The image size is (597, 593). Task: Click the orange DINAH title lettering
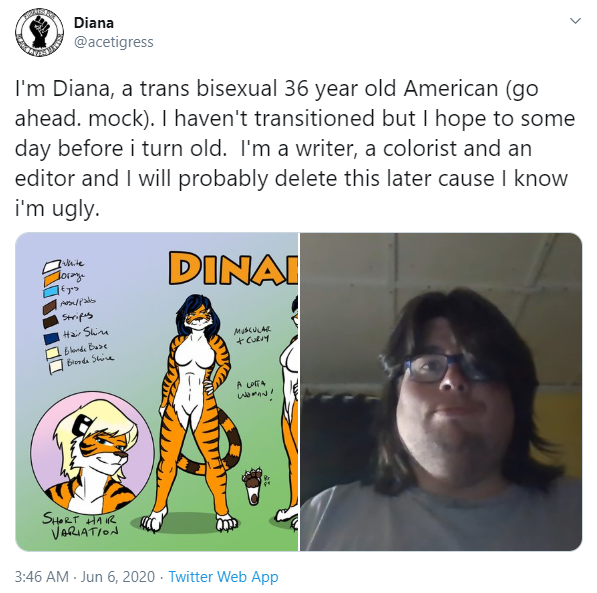pos(233,269)
